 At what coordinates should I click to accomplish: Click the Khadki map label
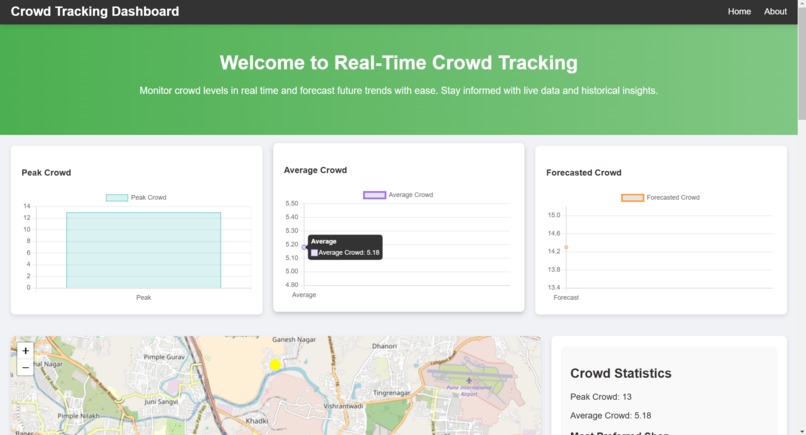[x=257, y=421]
